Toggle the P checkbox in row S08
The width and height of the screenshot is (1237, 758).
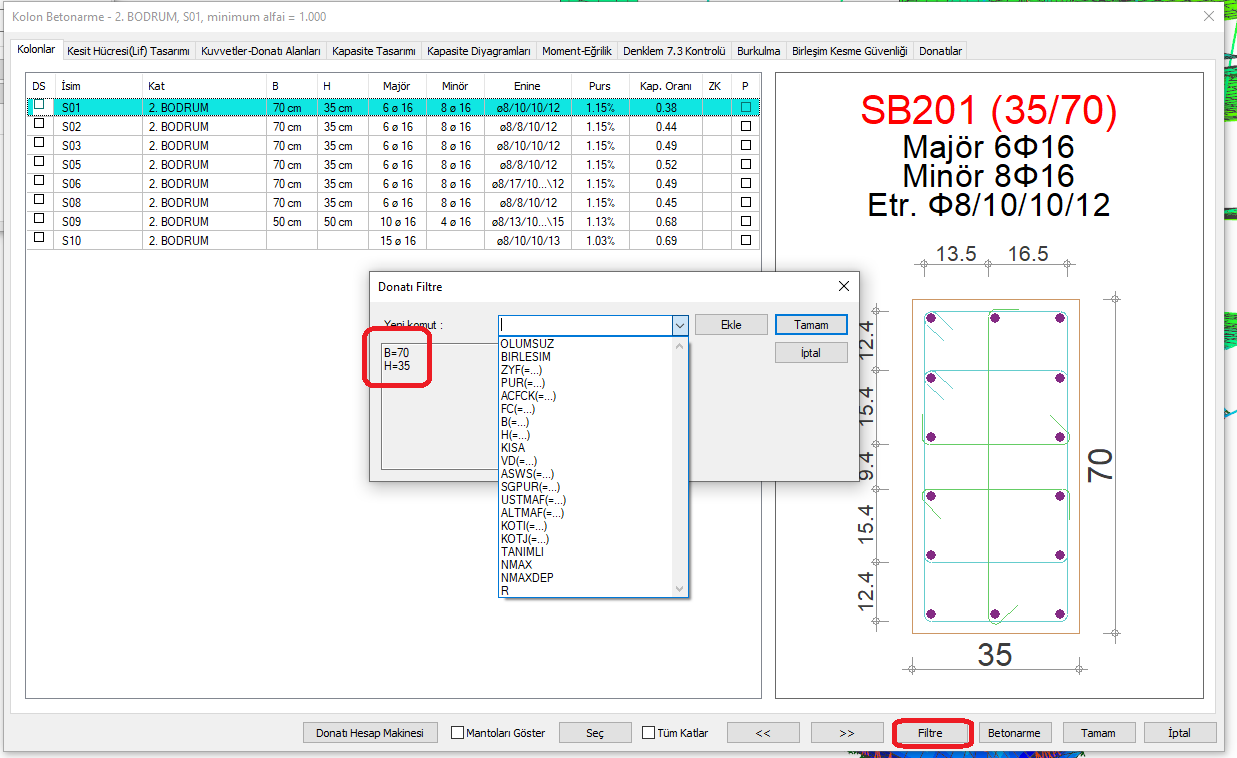[746, 203]
